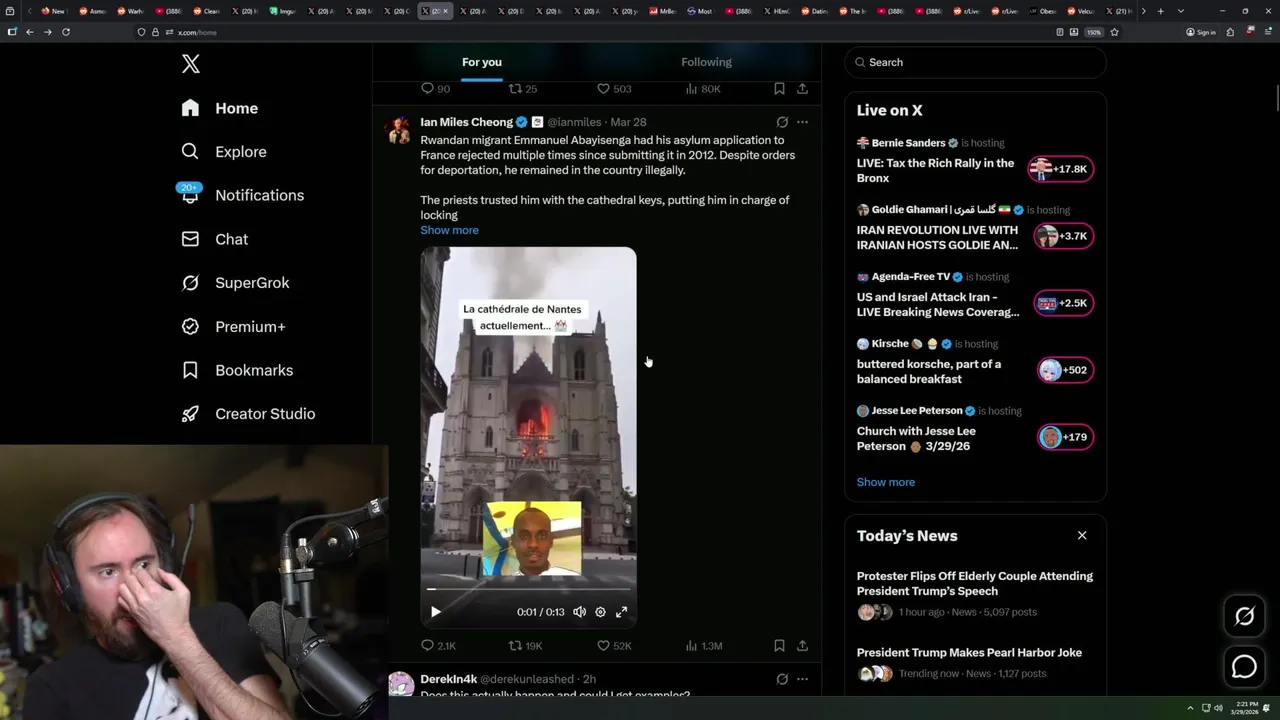Viewport: 1280px width, 720px height.
Task: Join Bernie Sanders' Tax the Rich Rally live
Action: pyautogui.click(x=935, y=170)
